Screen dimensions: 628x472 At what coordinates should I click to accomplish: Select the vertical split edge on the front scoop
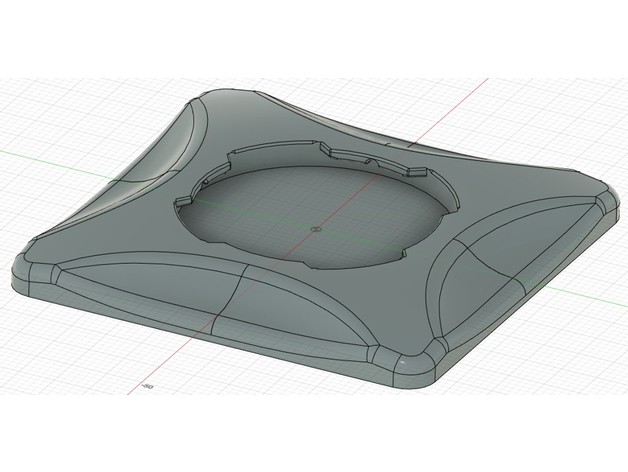(x=228, y=300)
